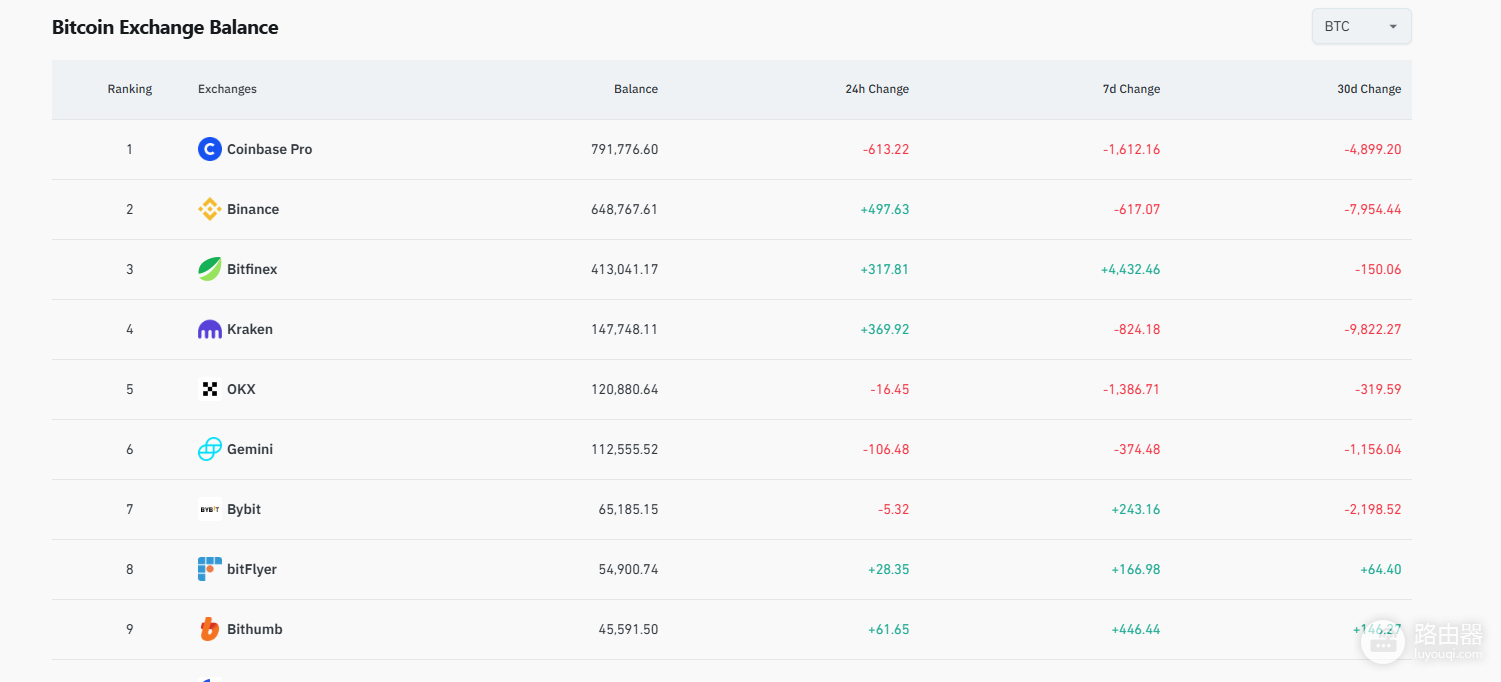Screen dimensions: 1501x682
Task: Sort by the 30d Change column header
Action: [1369, 89]
